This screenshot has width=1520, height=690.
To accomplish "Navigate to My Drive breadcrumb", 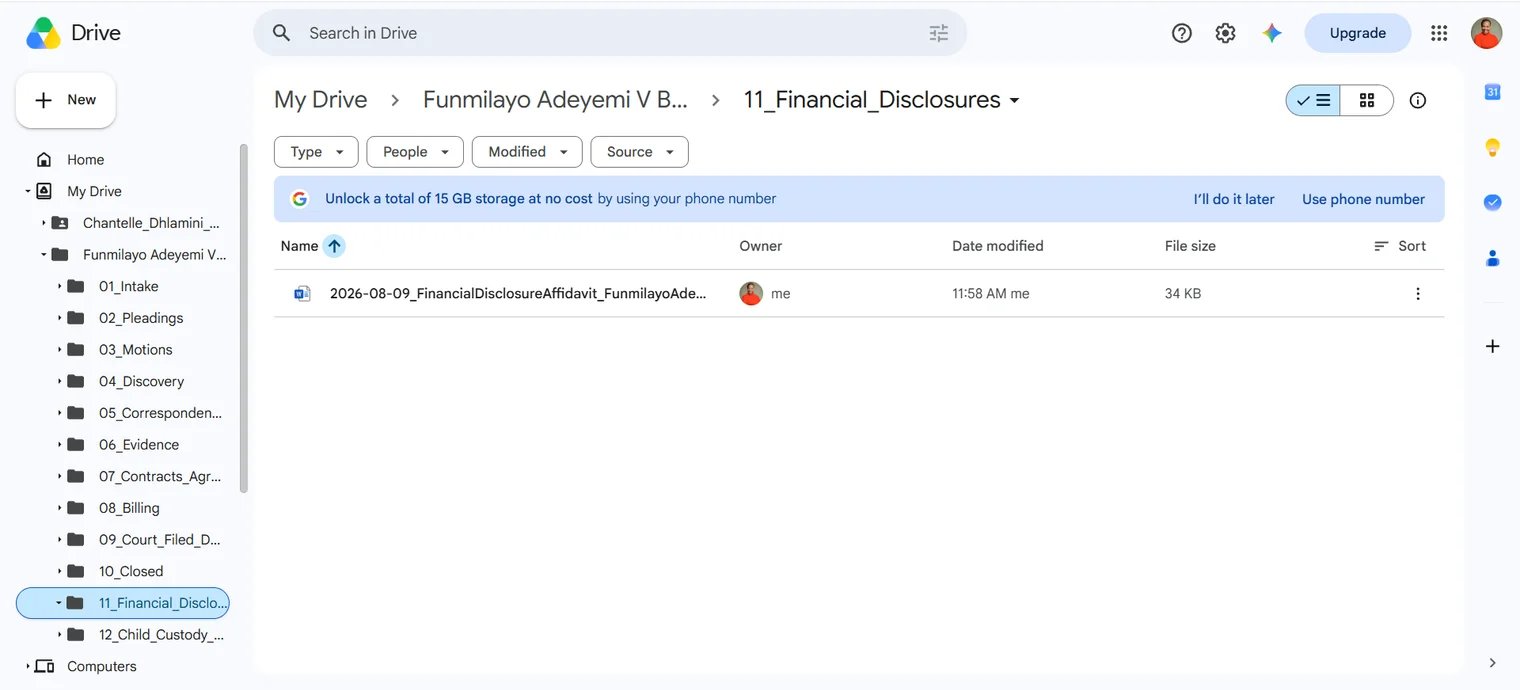I will (321, 100).
